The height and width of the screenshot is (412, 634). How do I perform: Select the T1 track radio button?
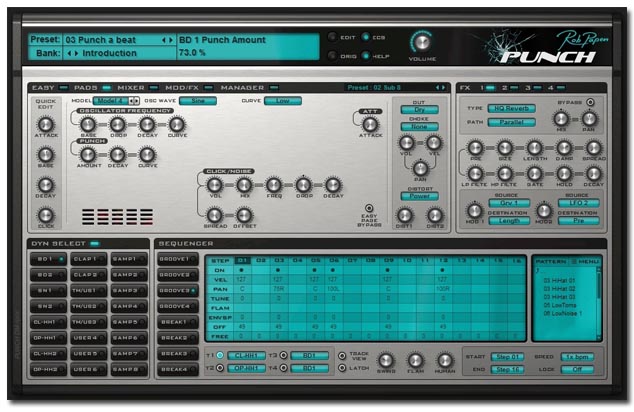(x=220, y=355)
